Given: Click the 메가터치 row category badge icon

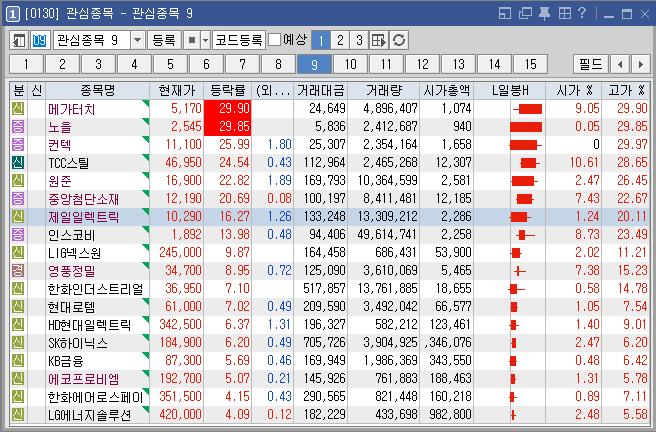Looking at the screenshot, I should (x=18, y=109).
